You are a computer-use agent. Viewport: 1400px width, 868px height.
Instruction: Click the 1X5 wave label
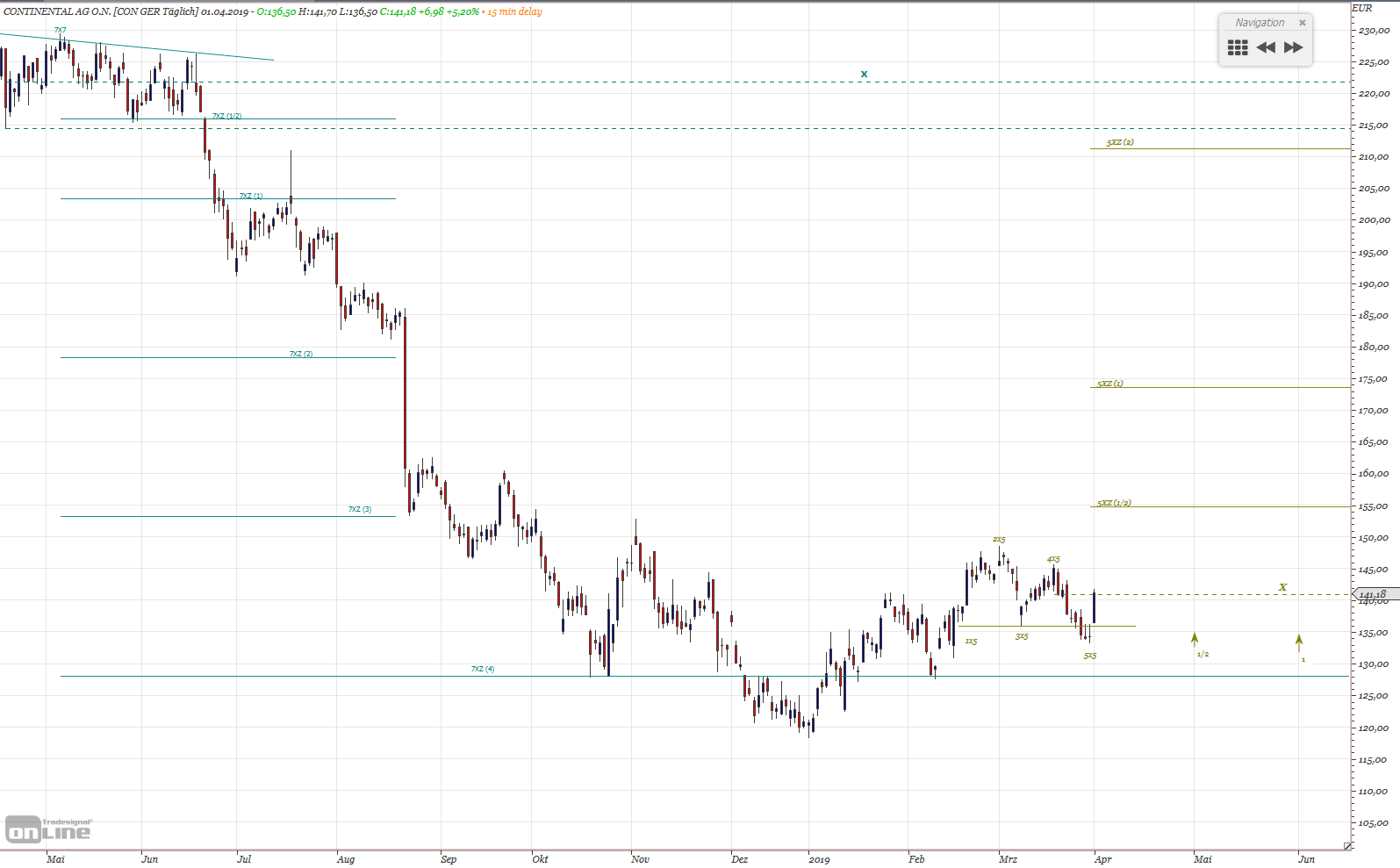971,642
